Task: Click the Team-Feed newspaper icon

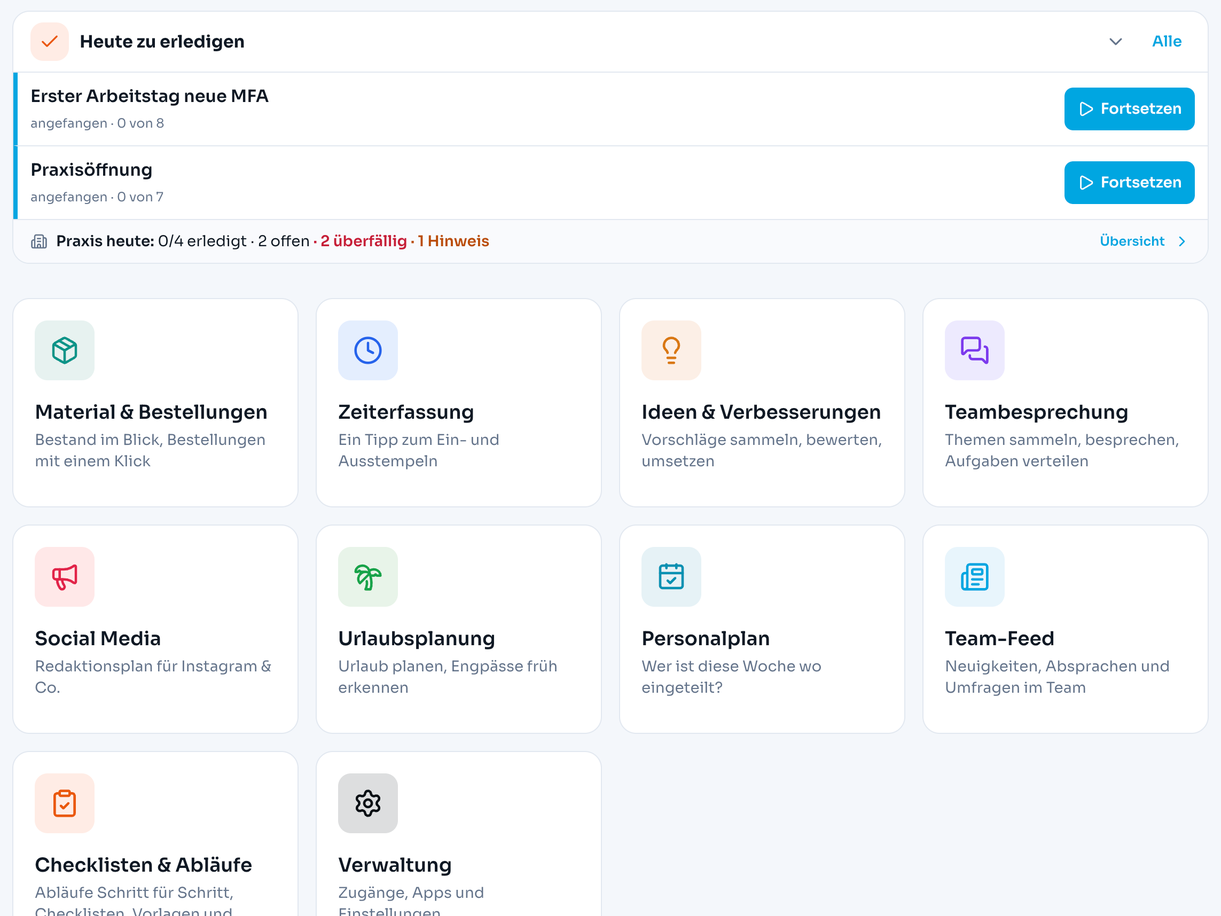Action: coord(974,577)
